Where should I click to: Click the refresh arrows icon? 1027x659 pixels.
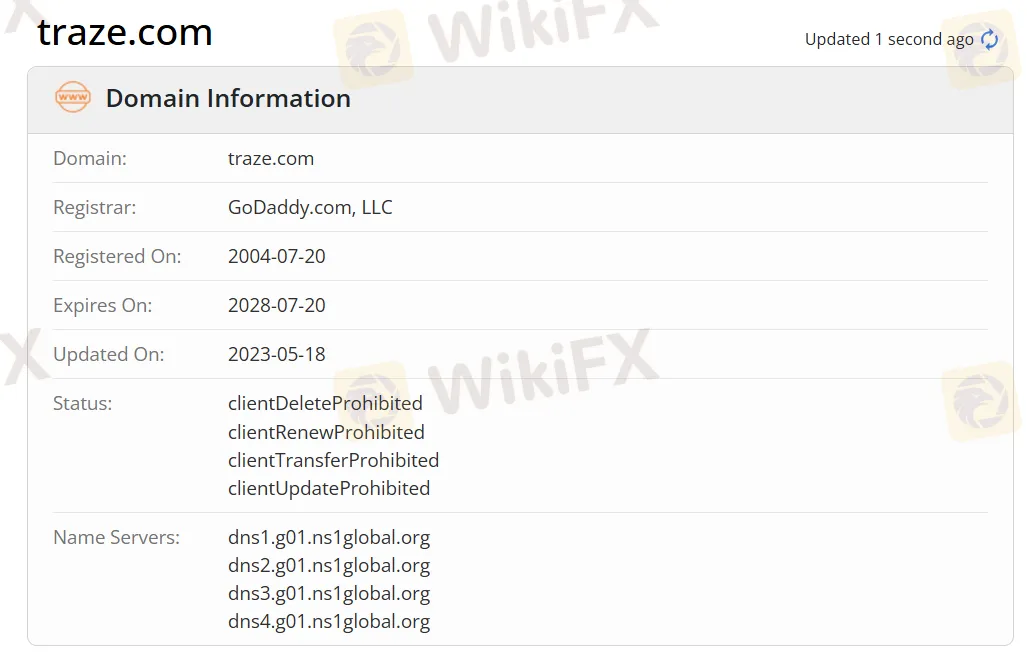coord(989,39)
